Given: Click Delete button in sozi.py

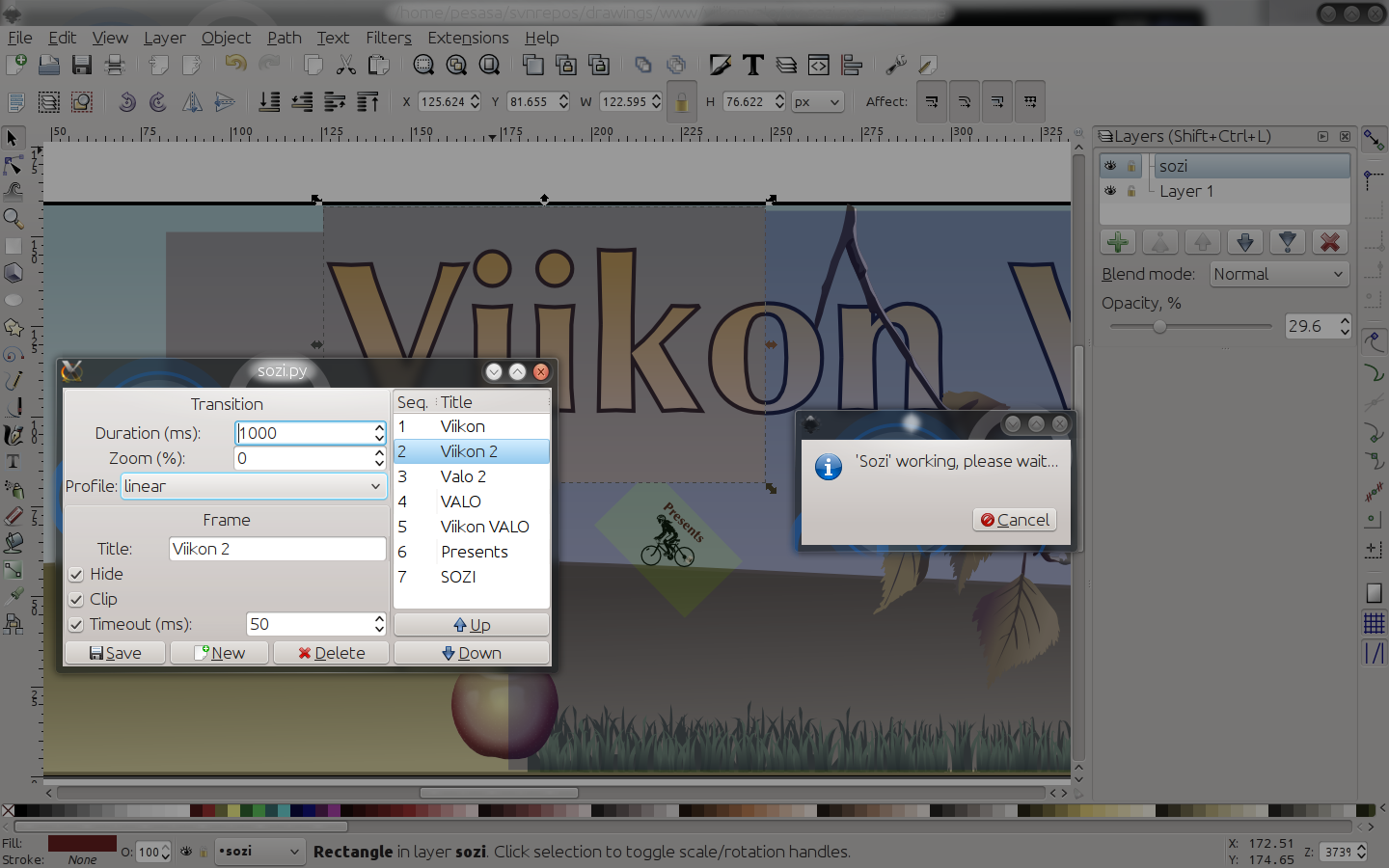Looking at the screenshot, I should tap(331, 653).
